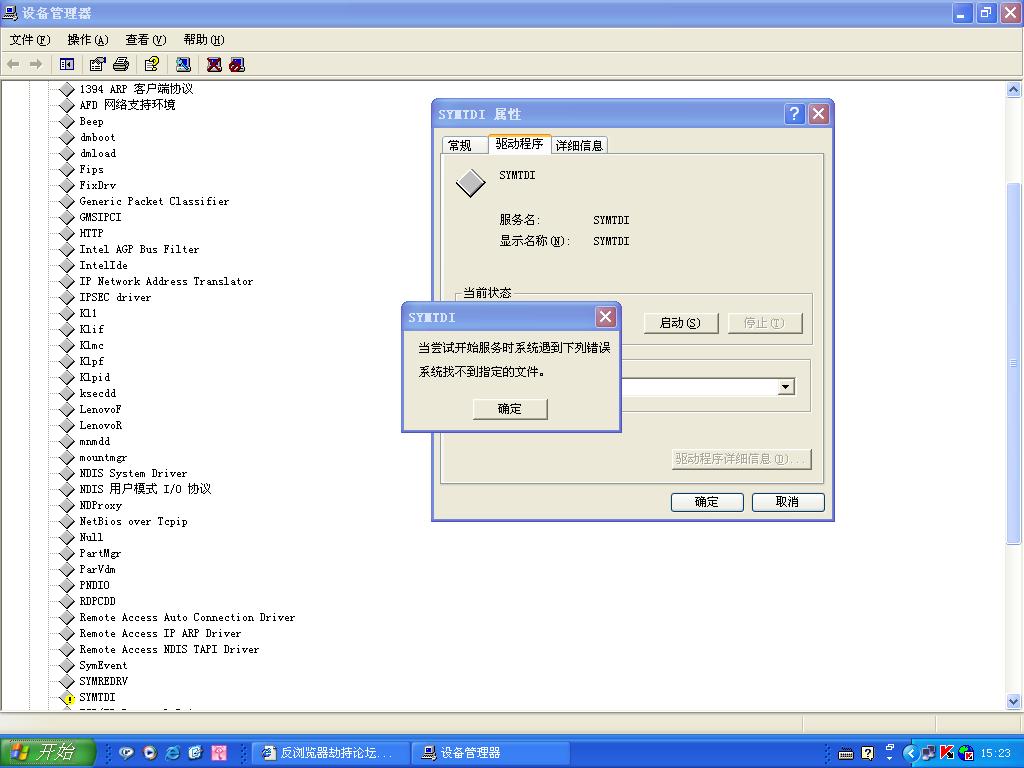Select the Beep device item
This screenshot has width=1024, height=768.
pyautogui.click(x=91, y=121)
